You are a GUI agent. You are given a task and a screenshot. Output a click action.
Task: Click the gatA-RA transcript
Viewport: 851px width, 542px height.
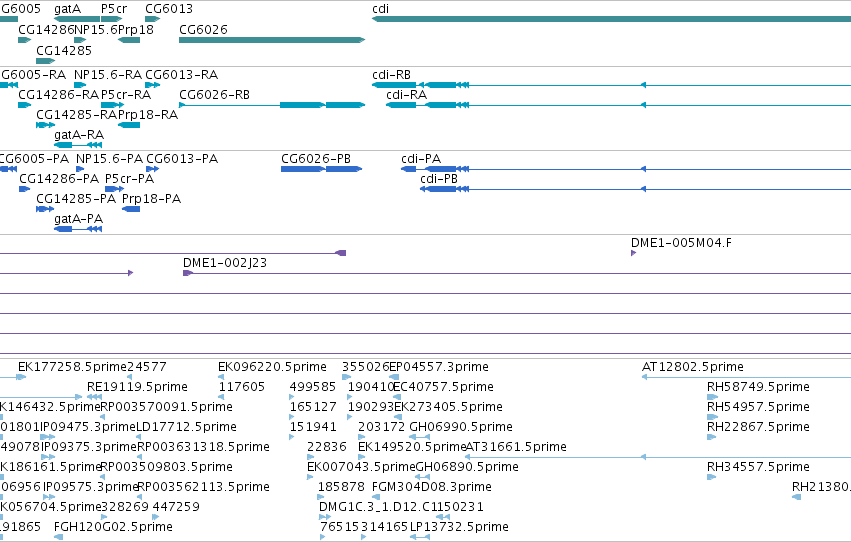click(x=78, y=145)
